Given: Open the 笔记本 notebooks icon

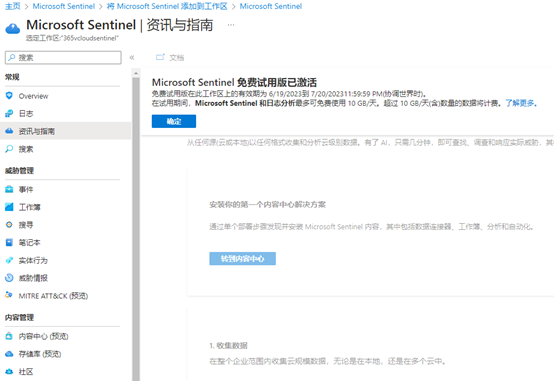Looking at the screenshot, I should 9,242.
